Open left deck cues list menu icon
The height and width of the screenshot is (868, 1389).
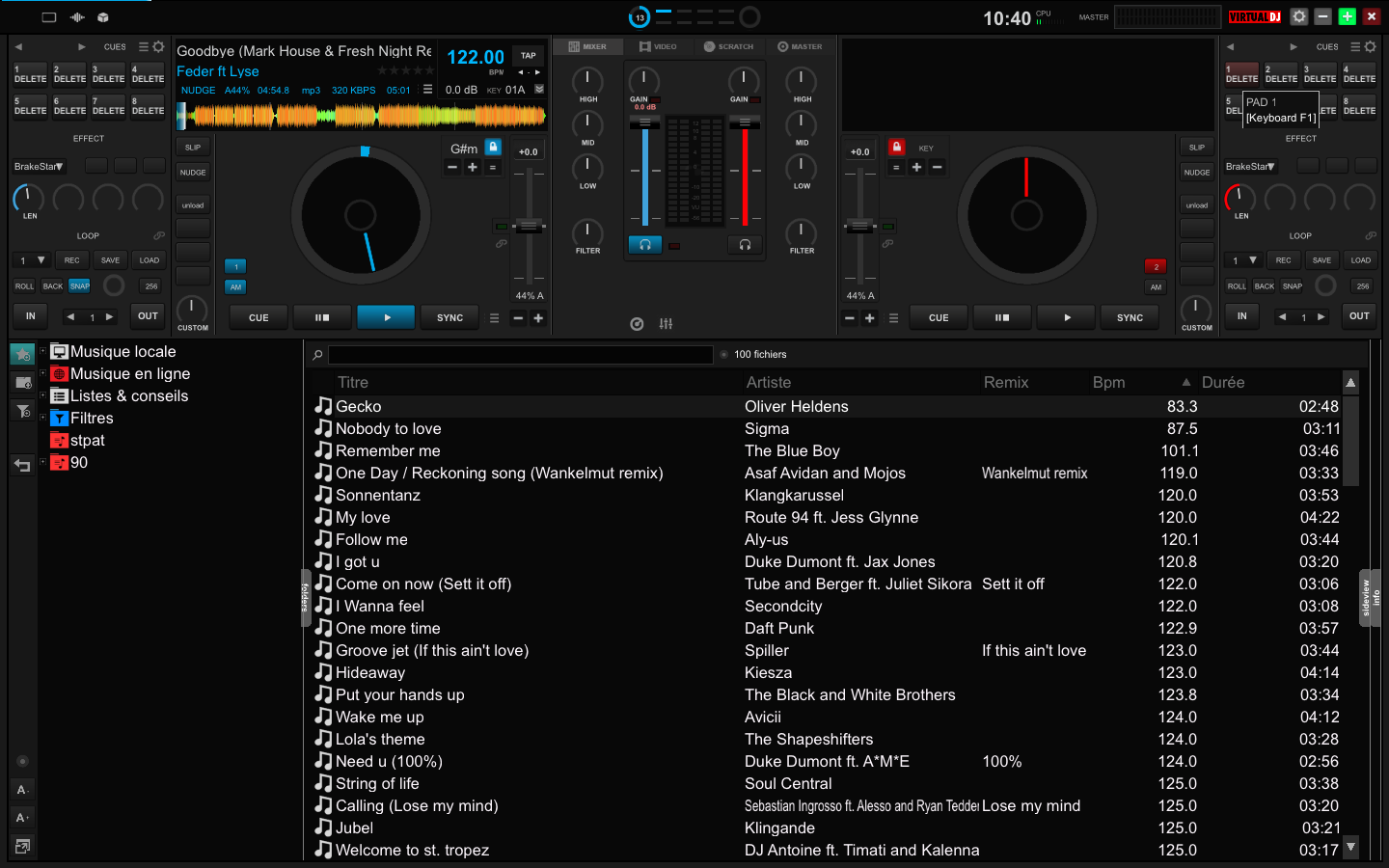coord(144,46)
